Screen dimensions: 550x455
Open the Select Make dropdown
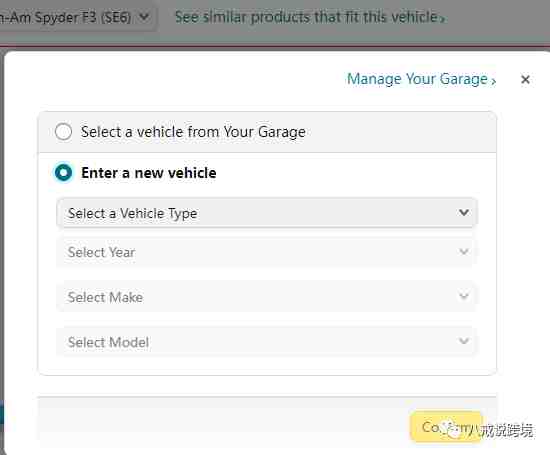(x=267, y=297)
